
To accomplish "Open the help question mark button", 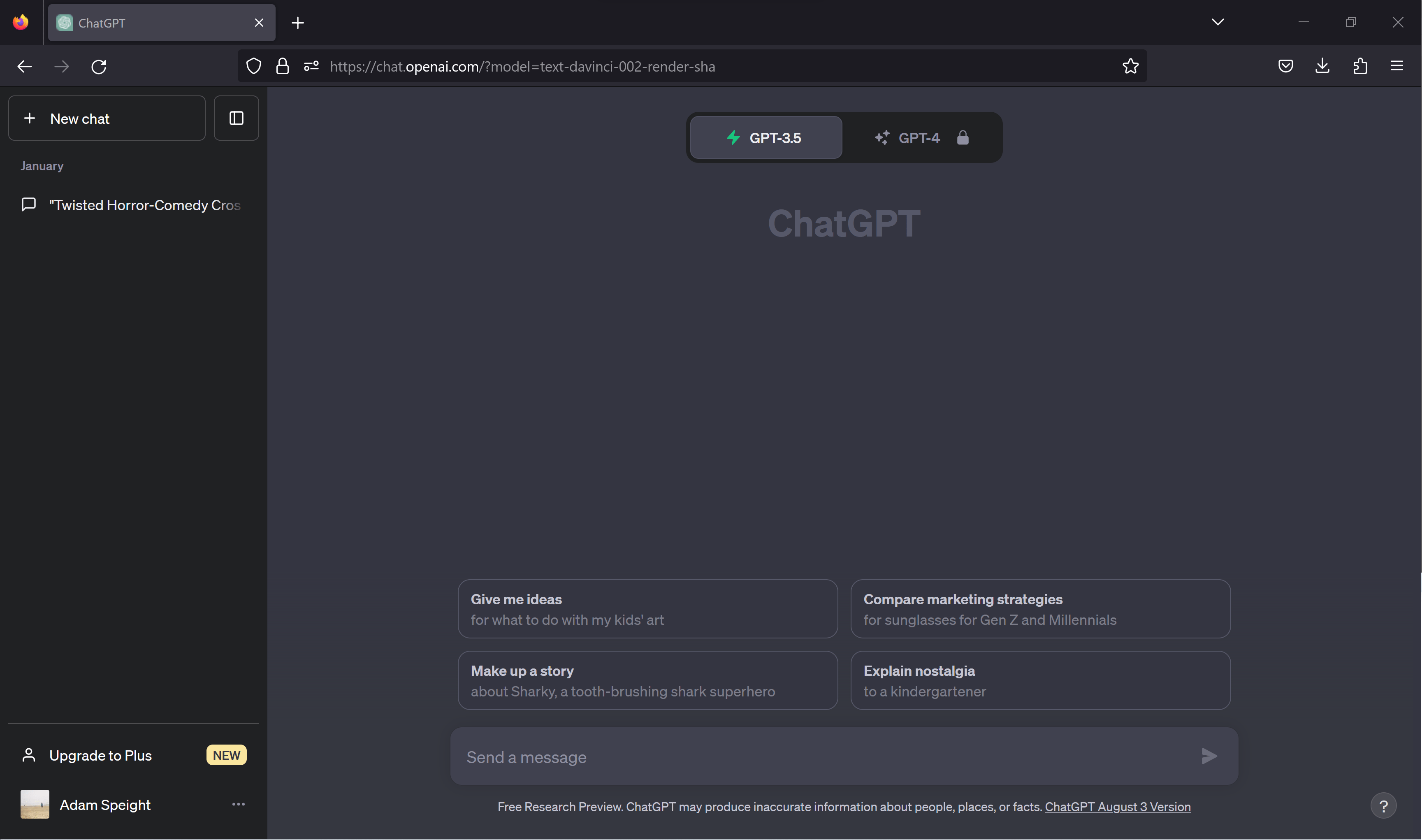I will (1383, 805).
